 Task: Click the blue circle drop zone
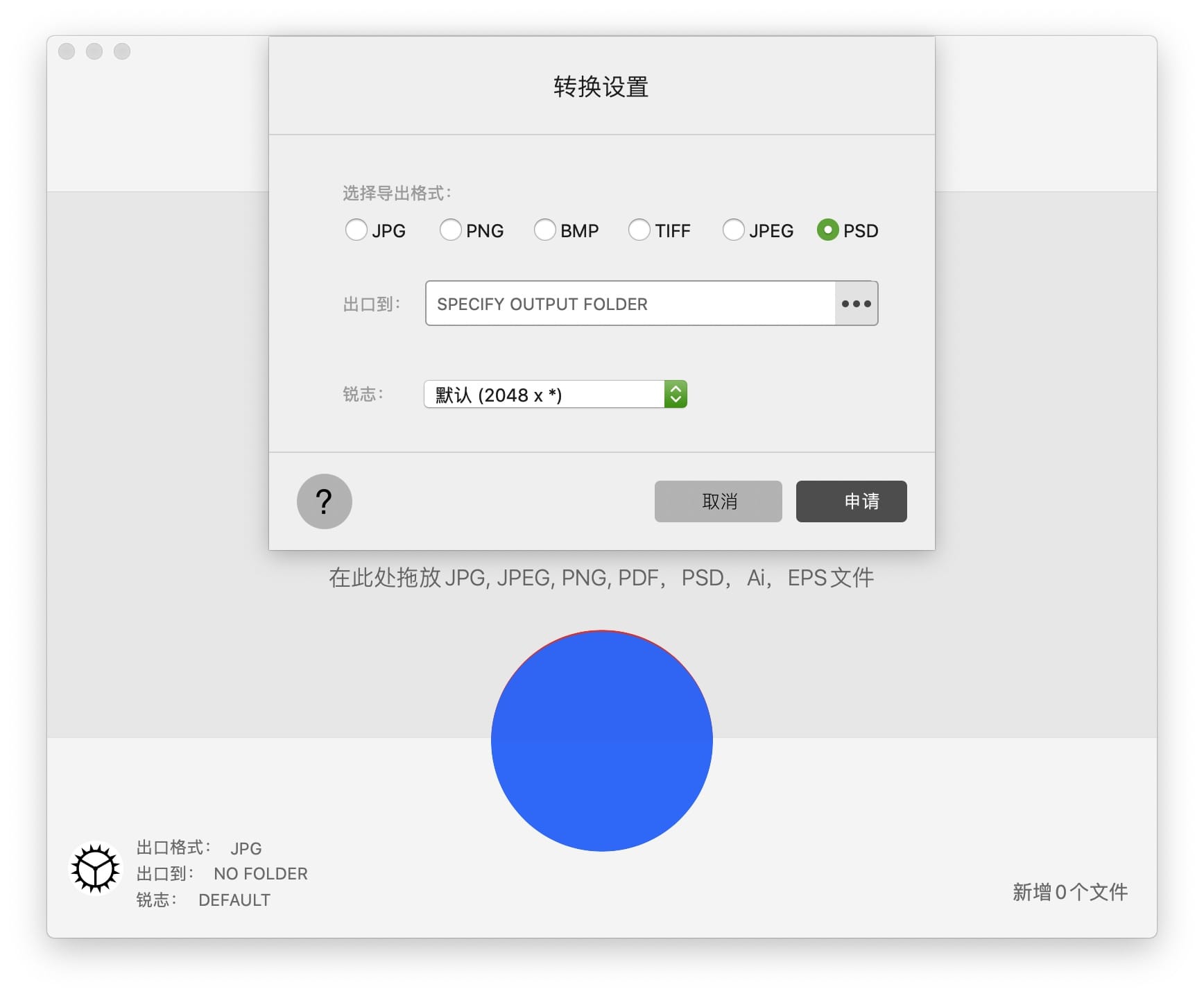point(601,741)
